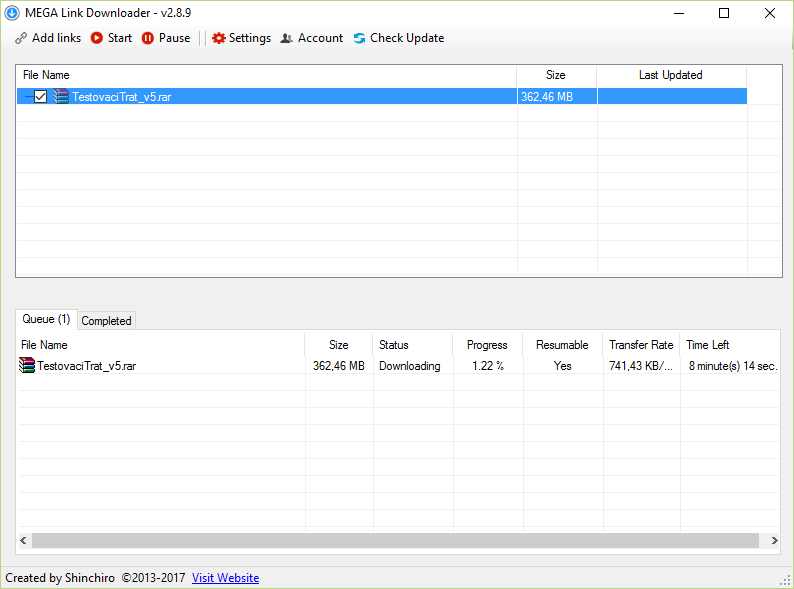Click the Transfer Rate column header
The height and width of the screenshot is (589, 794).
pyautogui.click(x=641, y=345)
